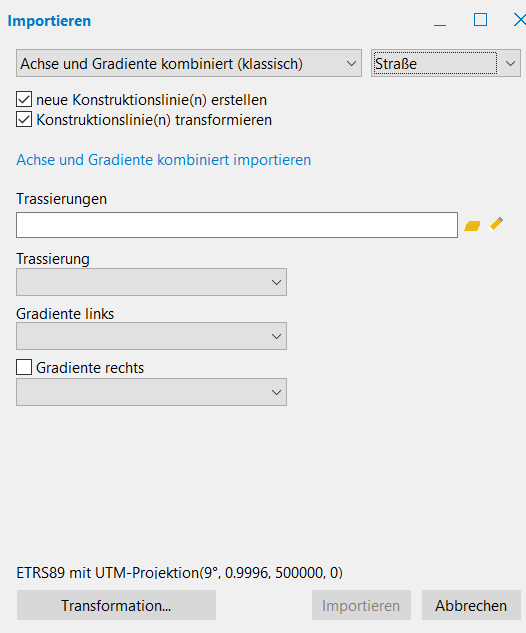
Task: Open the Trassierung combo box
Action: [151, 282]
